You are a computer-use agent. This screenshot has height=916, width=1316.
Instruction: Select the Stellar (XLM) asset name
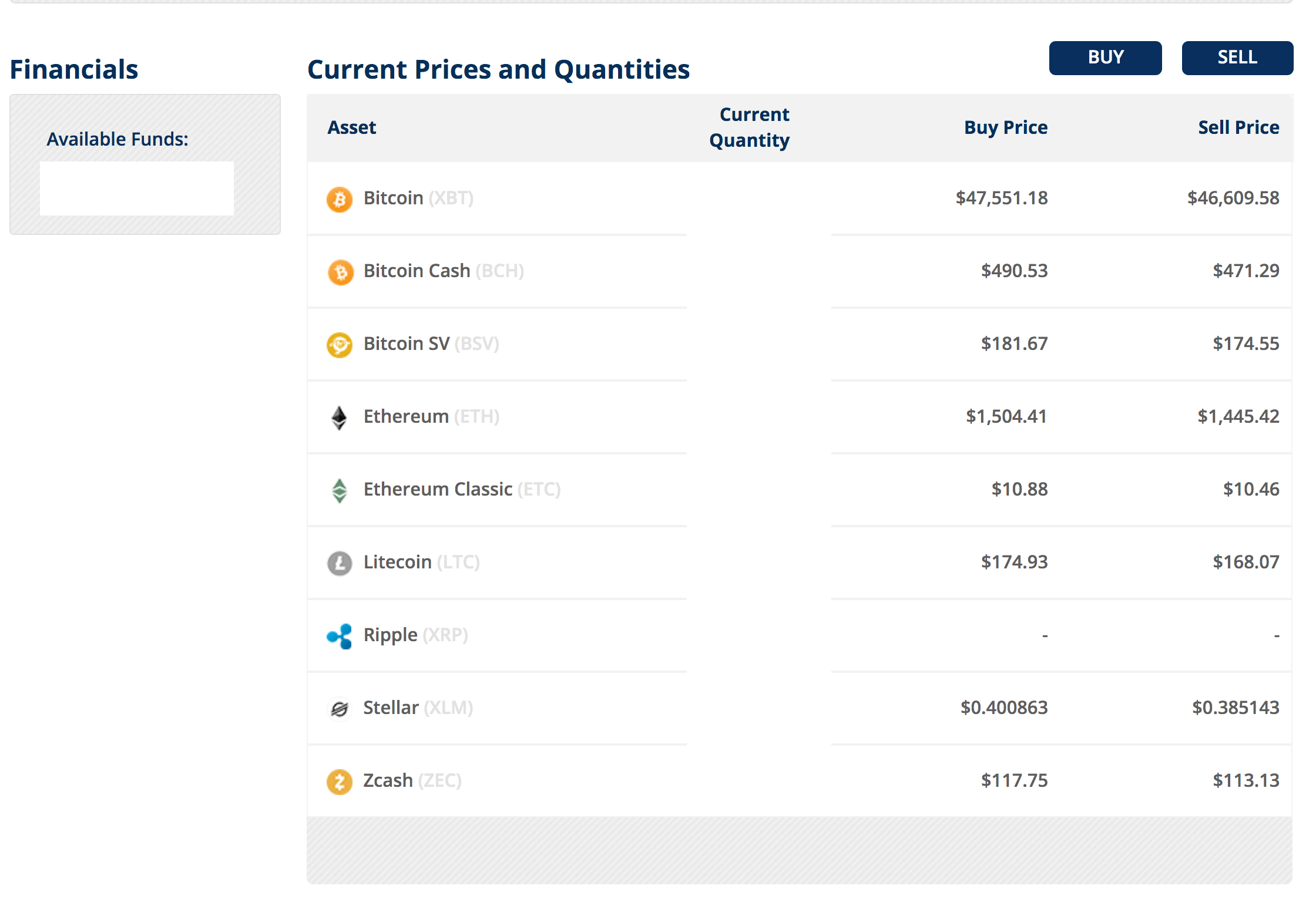click(418, 708)
